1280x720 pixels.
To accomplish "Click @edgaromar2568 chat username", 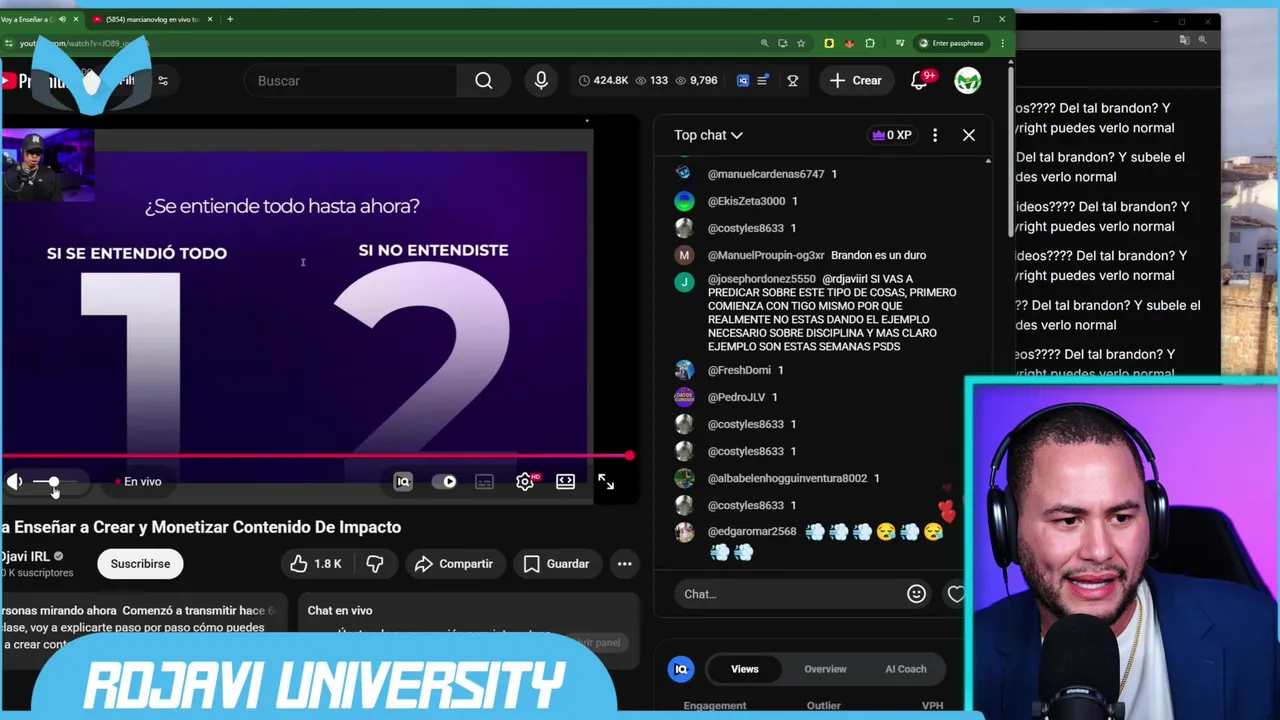I will (752, 532).
